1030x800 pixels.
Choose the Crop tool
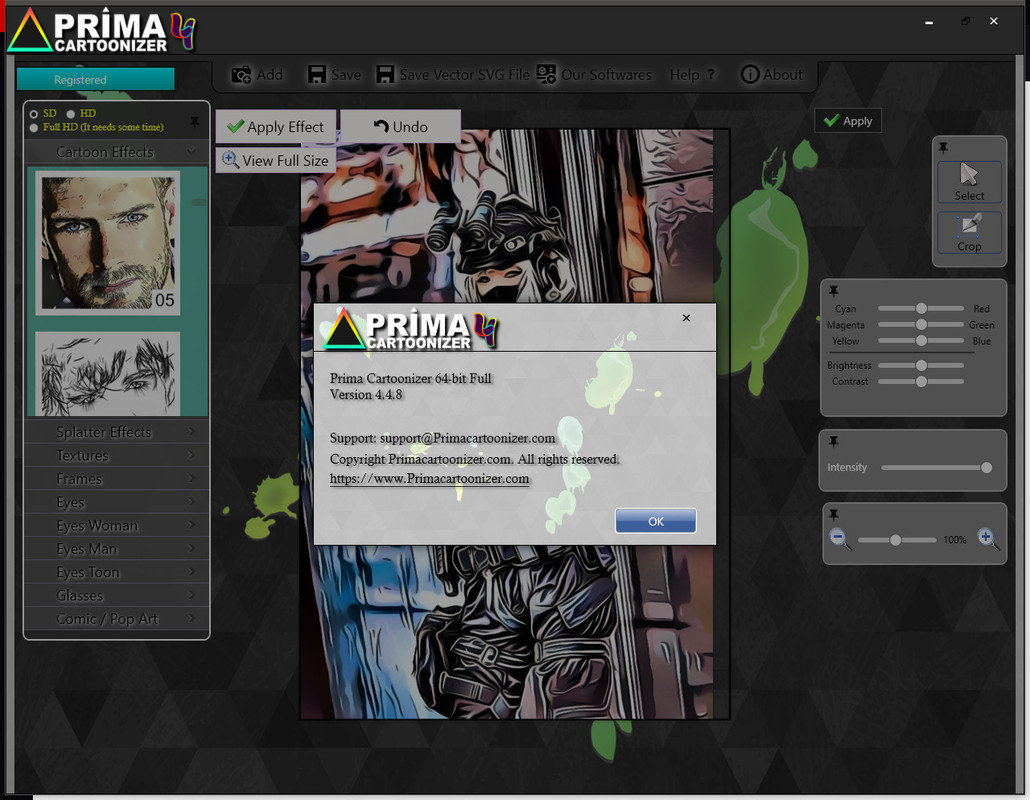tap(969, 232)
